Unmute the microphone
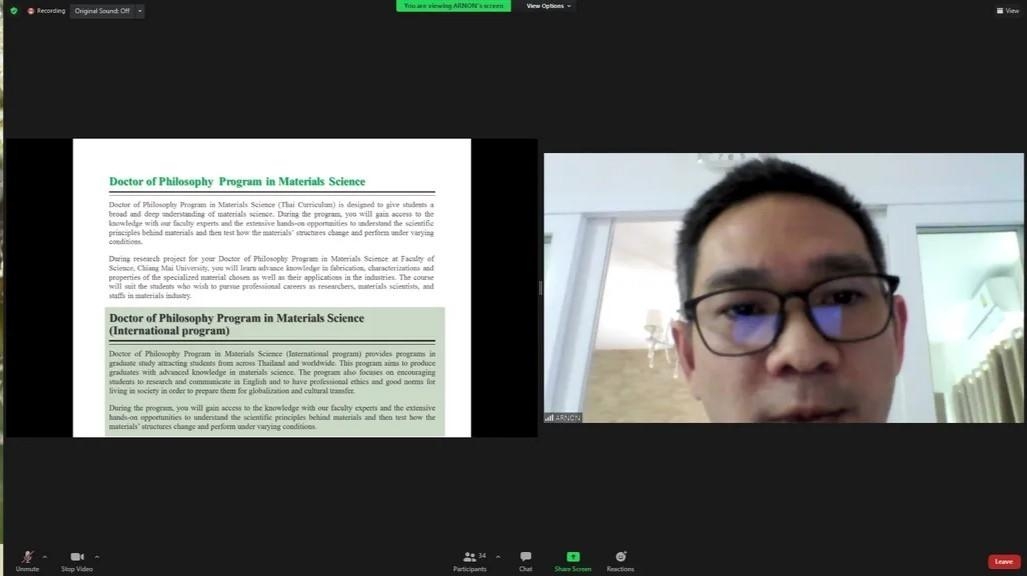 [27, 560]
